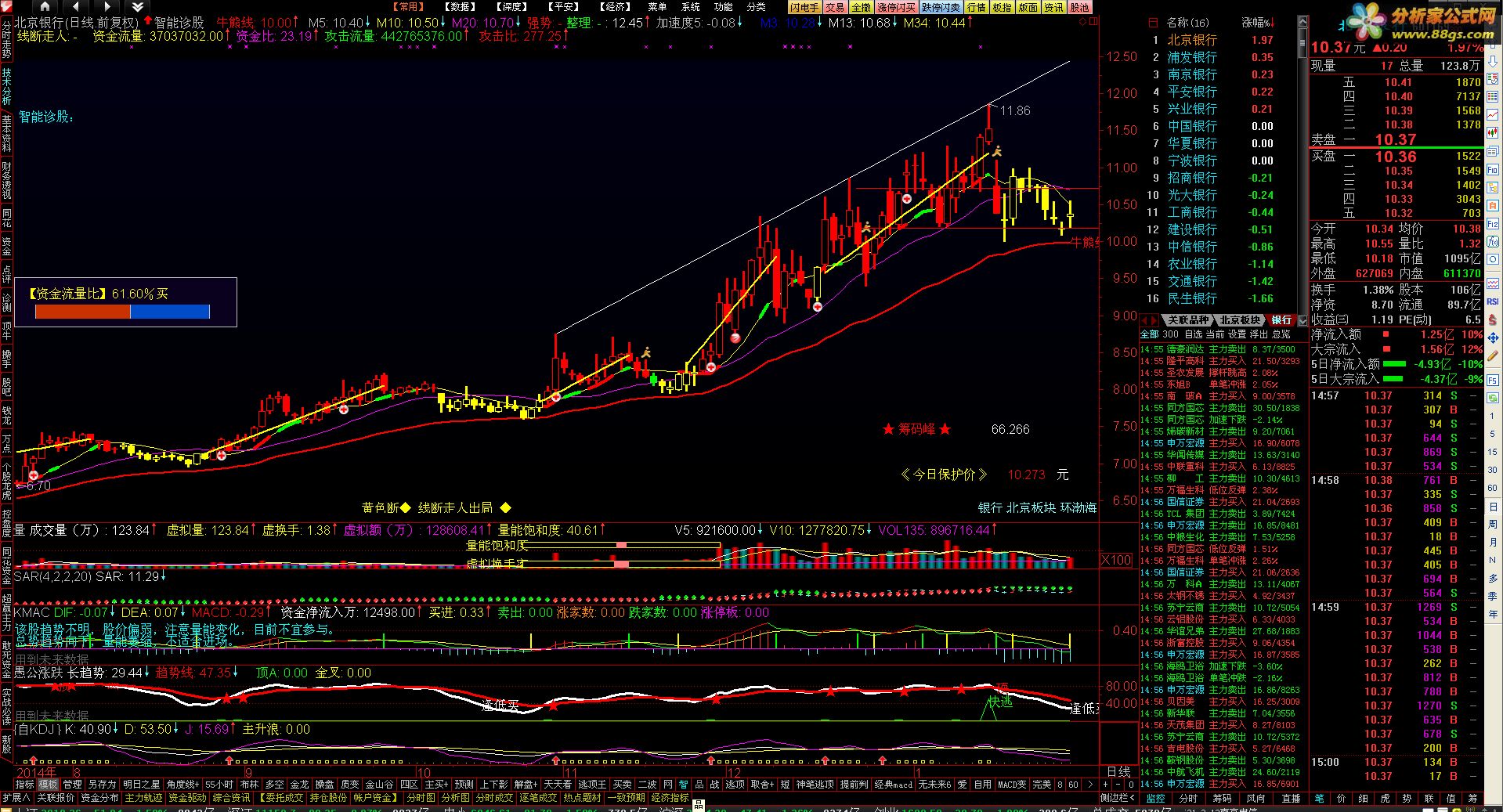Open the 主力轨迹 tab
1503x812 pixels.
point(143,798)
